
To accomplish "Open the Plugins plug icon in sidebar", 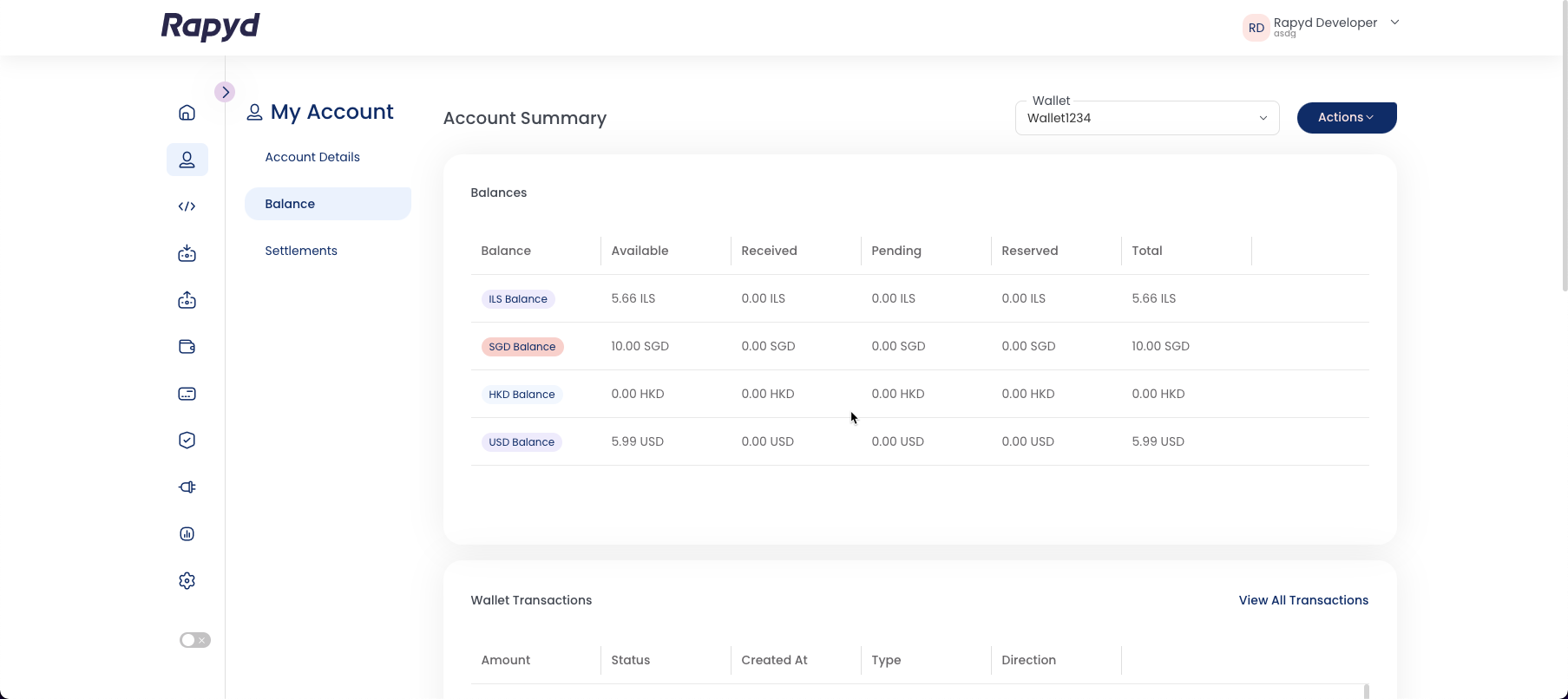I will pos(187,487).
